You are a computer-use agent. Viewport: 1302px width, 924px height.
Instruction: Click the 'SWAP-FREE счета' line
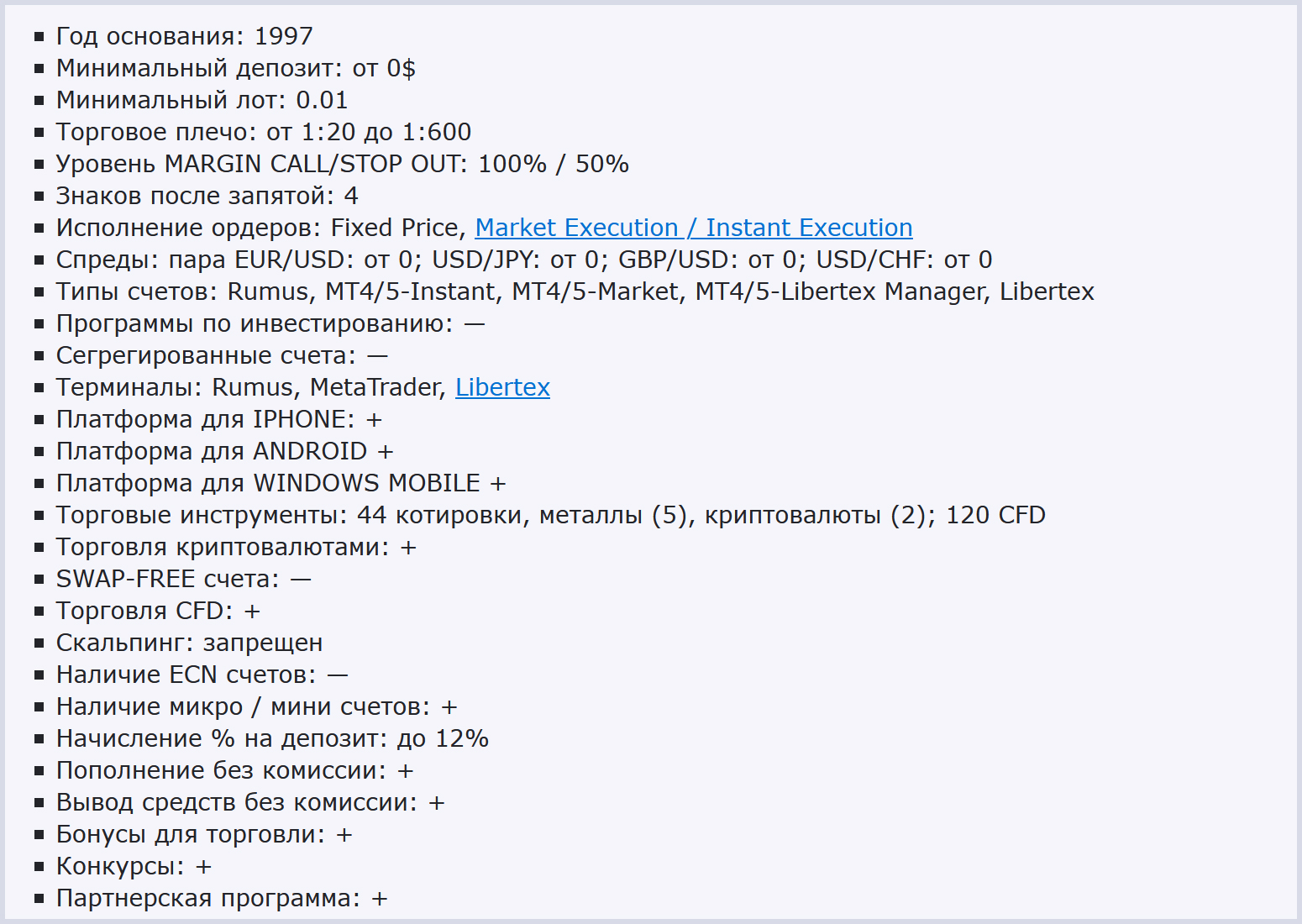click(183, 579)
